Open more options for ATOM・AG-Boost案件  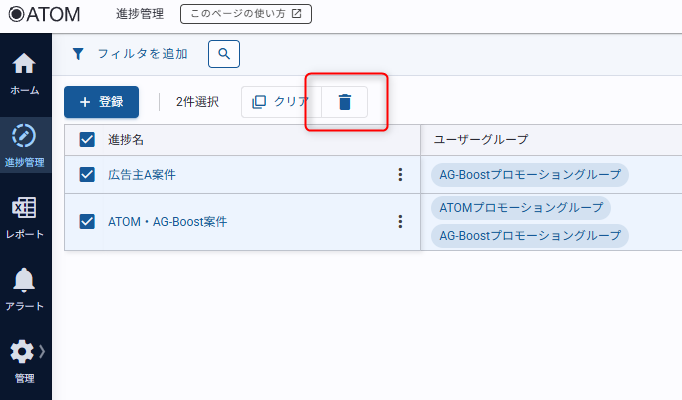click(400, 222)
